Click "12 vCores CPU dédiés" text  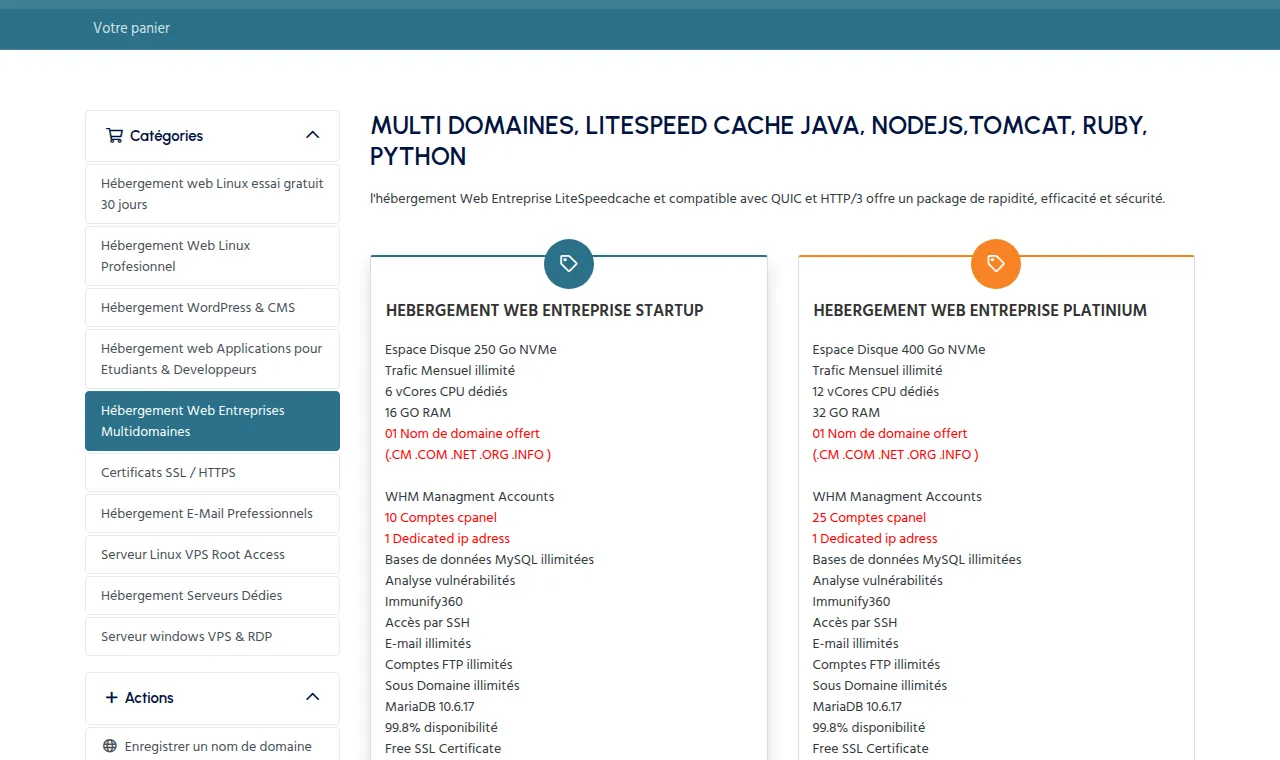pos(876,391)
